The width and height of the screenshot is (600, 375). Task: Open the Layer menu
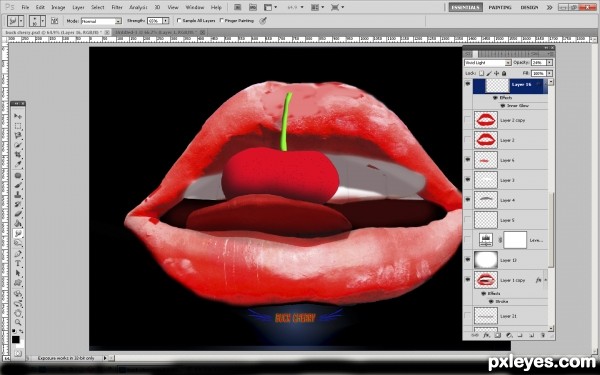[78, 7]
